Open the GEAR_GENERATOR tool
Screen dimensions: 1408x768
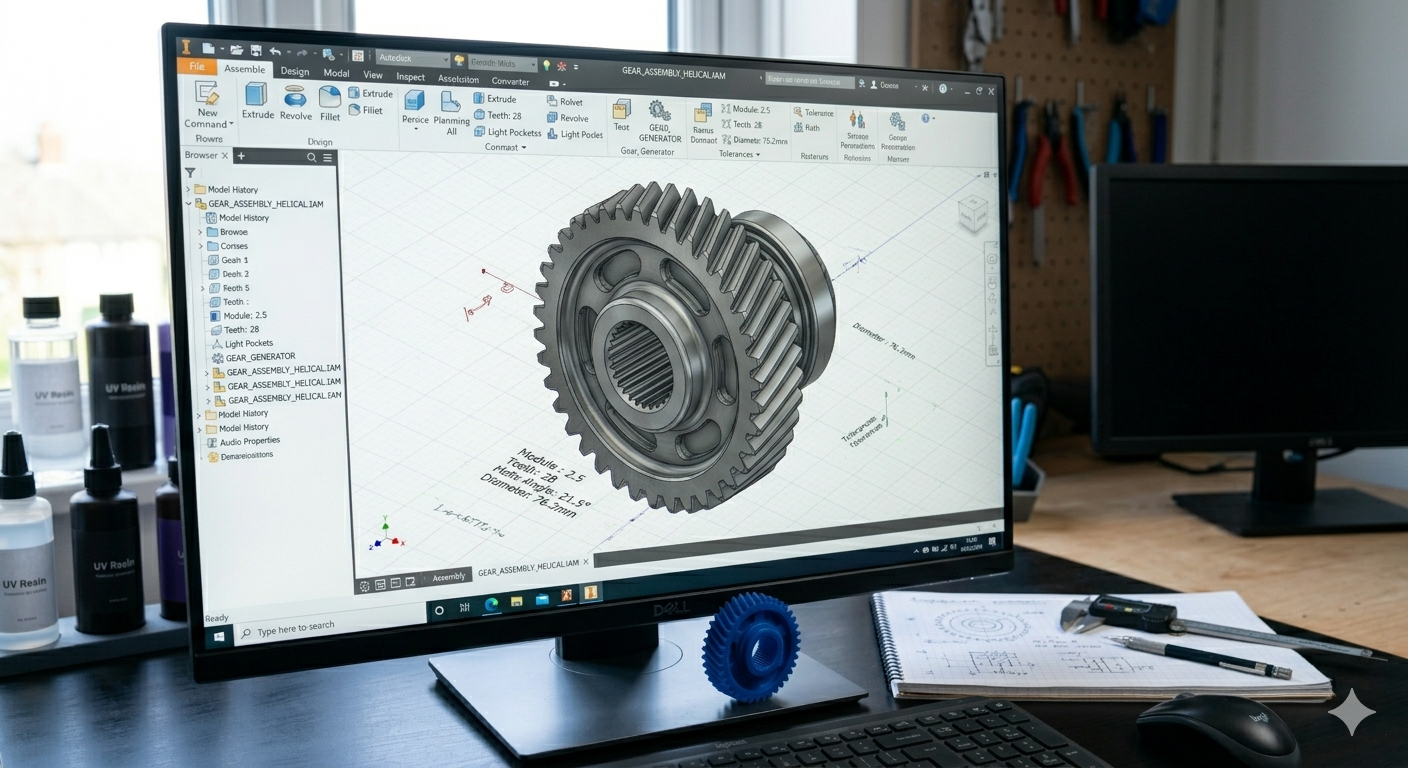click(658, 113)
